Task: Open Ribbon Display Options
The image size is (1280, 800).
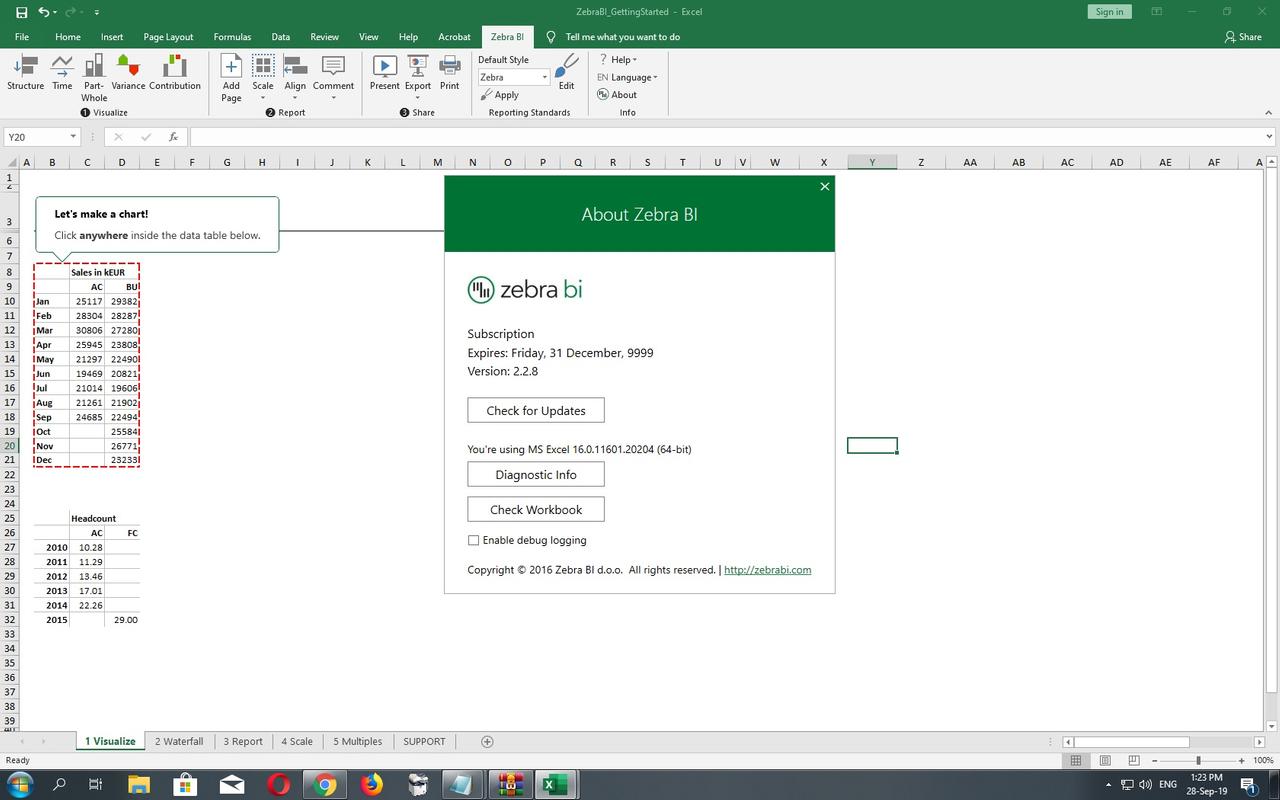Action: pos(1157,12)
